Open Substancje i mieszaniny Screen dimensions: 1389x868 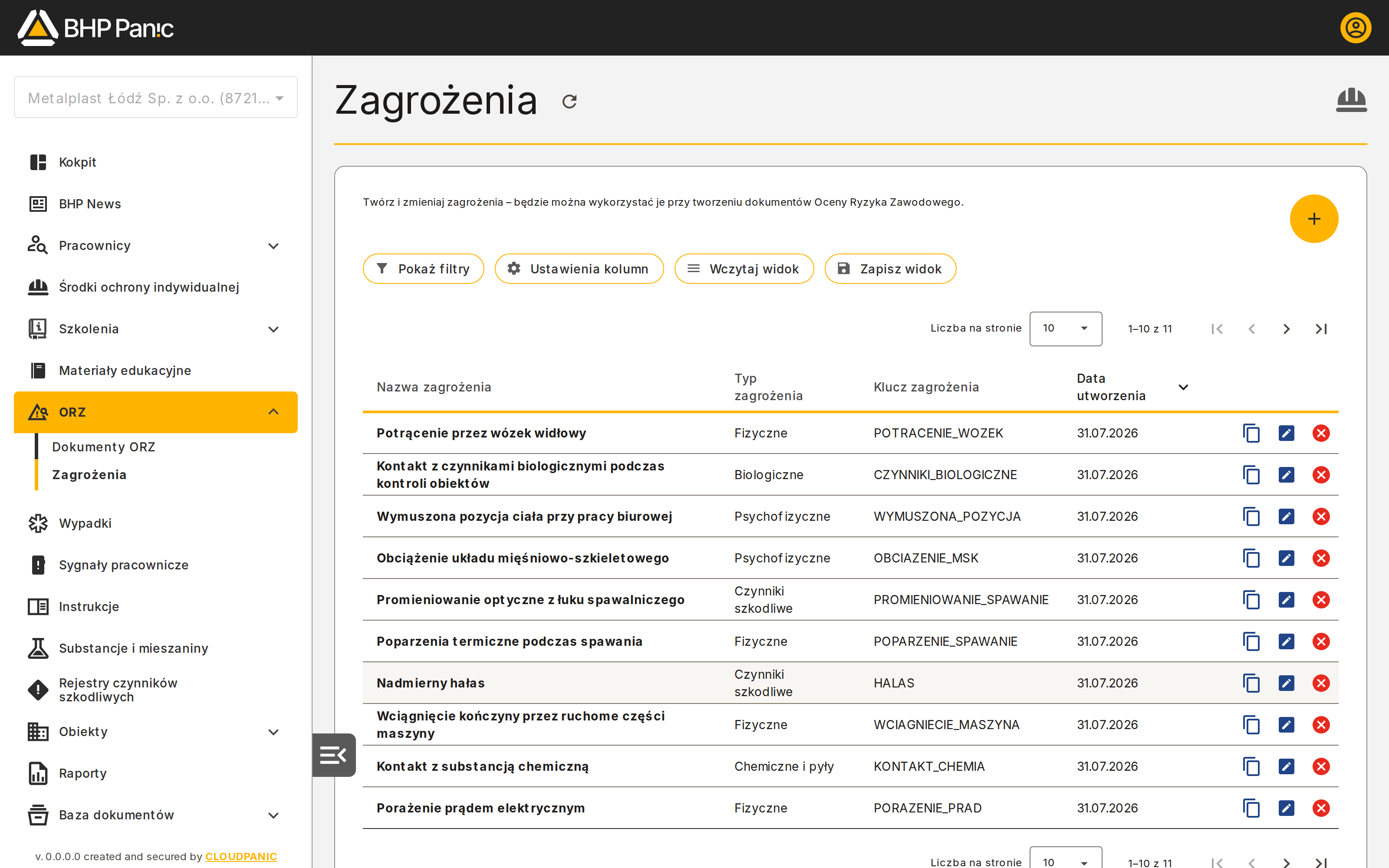[155, 648]
